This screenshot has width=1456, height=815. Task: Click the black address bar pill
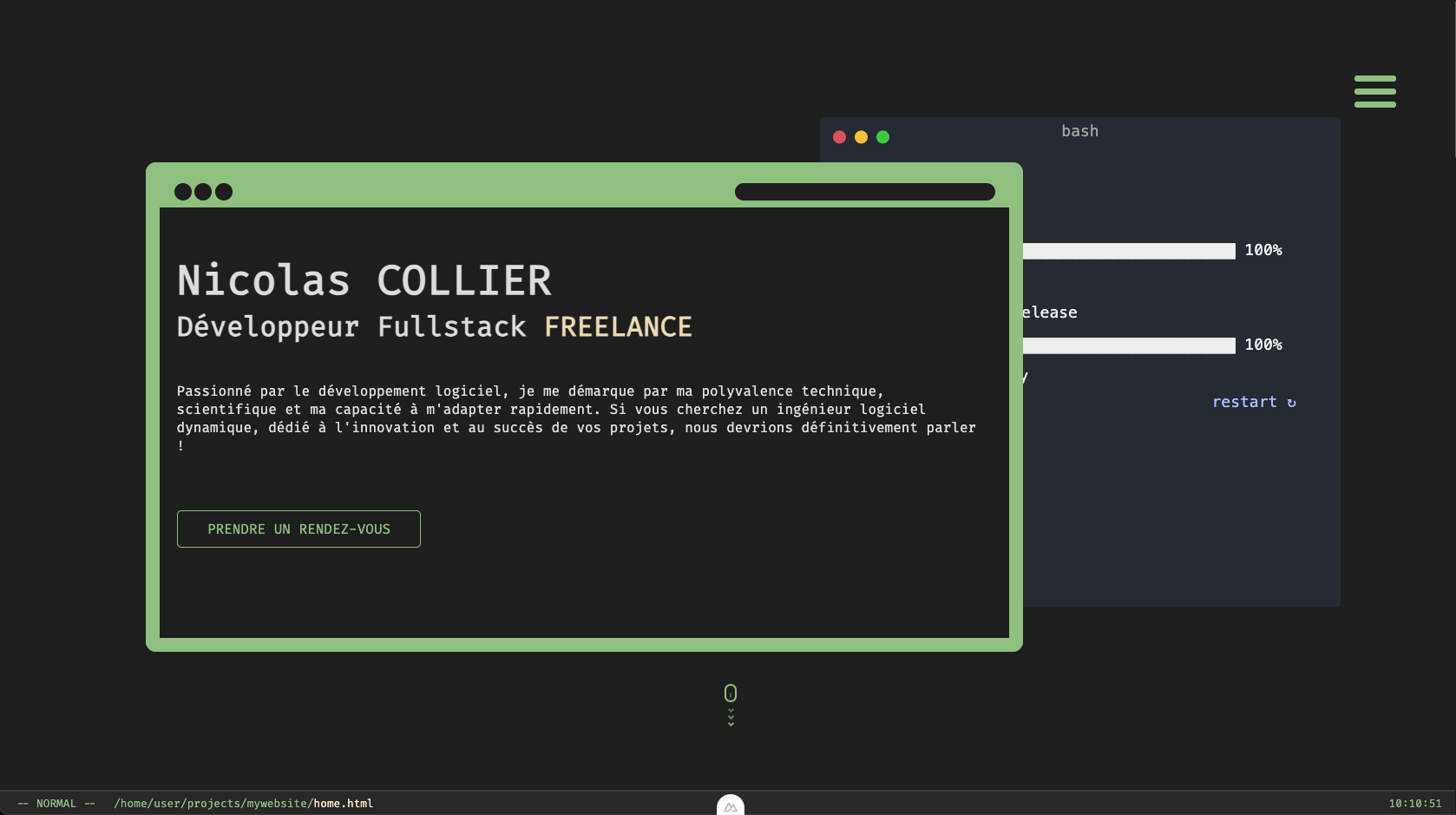click(865, 192)
